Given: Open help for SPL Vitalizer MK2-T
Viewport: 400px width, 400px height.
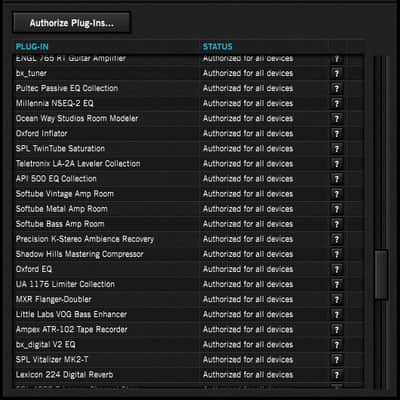Looking at the screenshot, I should 337,360.
